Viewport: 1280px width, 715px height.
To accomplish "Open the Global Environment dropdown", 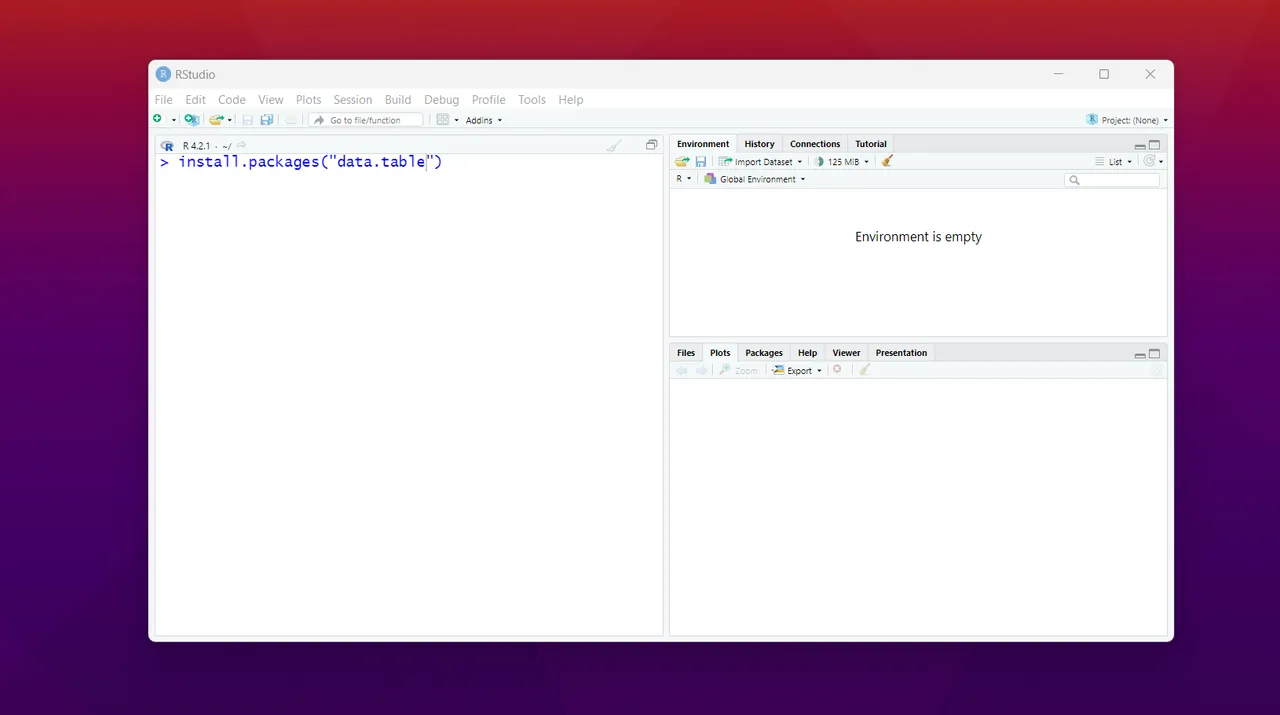I will click(755, 179).
